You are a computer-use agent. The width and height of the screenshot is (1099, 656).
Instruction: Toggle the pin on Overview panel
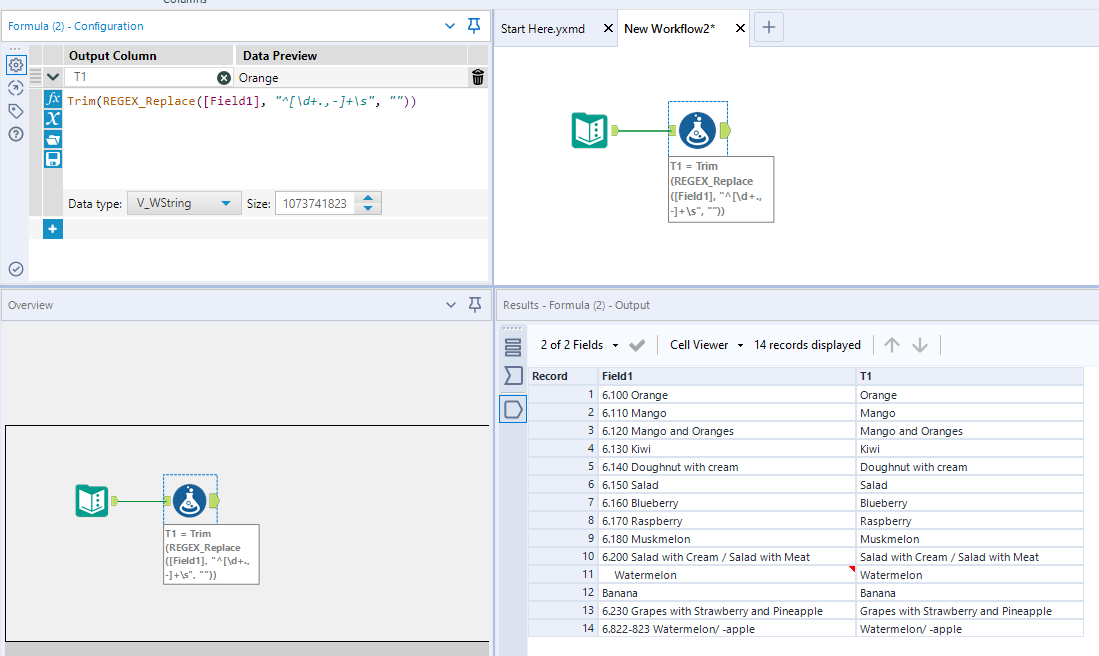pos(474,305)
